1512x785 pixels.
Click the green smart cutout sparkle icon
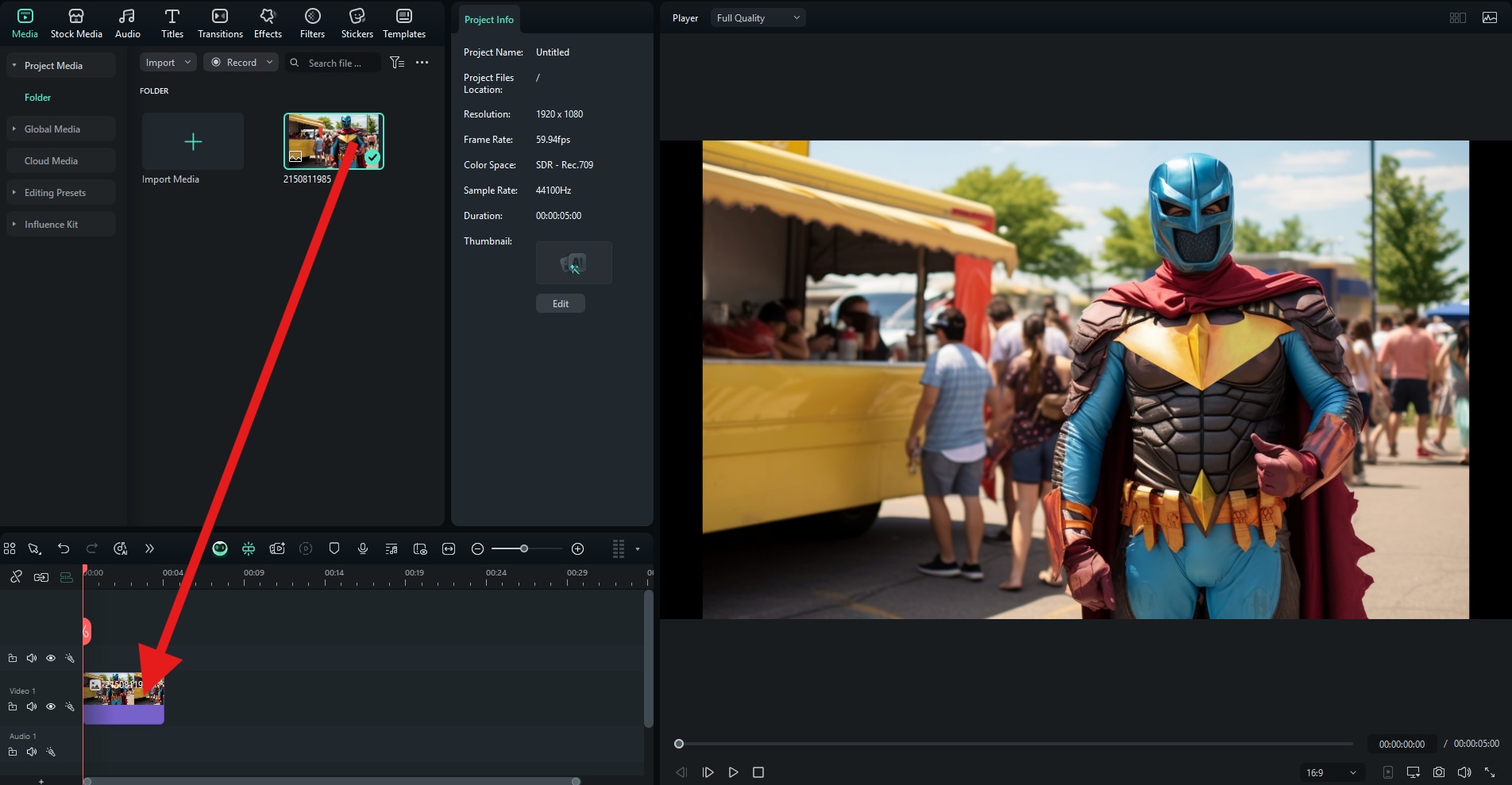(x=249, y=548)
